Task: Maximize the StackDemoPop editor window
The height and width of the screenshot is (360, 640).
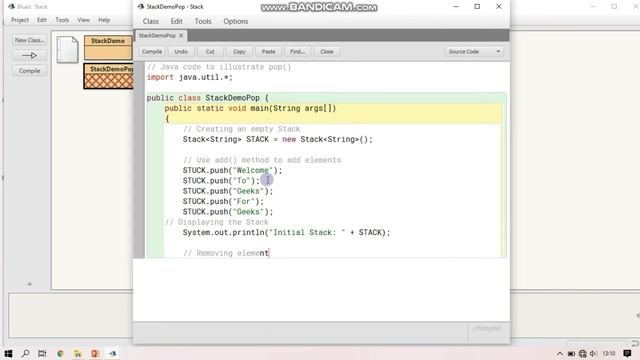Action: point(477,7)
